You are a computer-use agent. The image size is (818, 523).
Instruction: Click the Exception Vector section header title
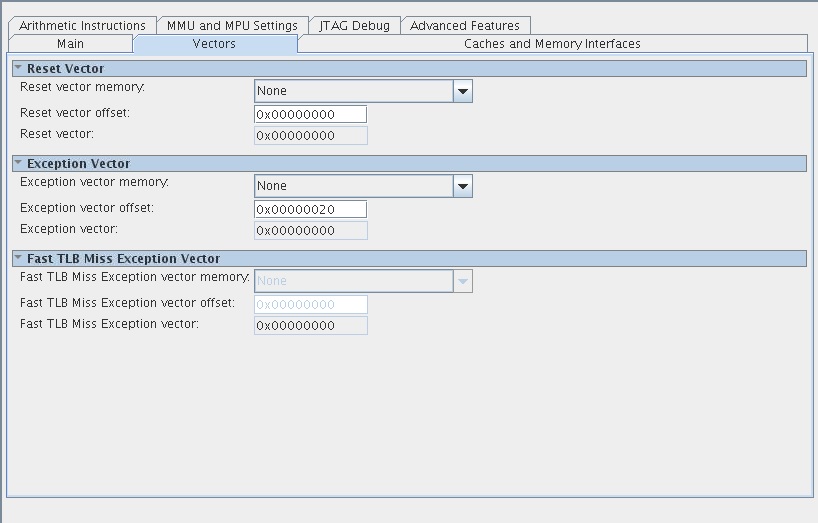(x=79, y=163)
